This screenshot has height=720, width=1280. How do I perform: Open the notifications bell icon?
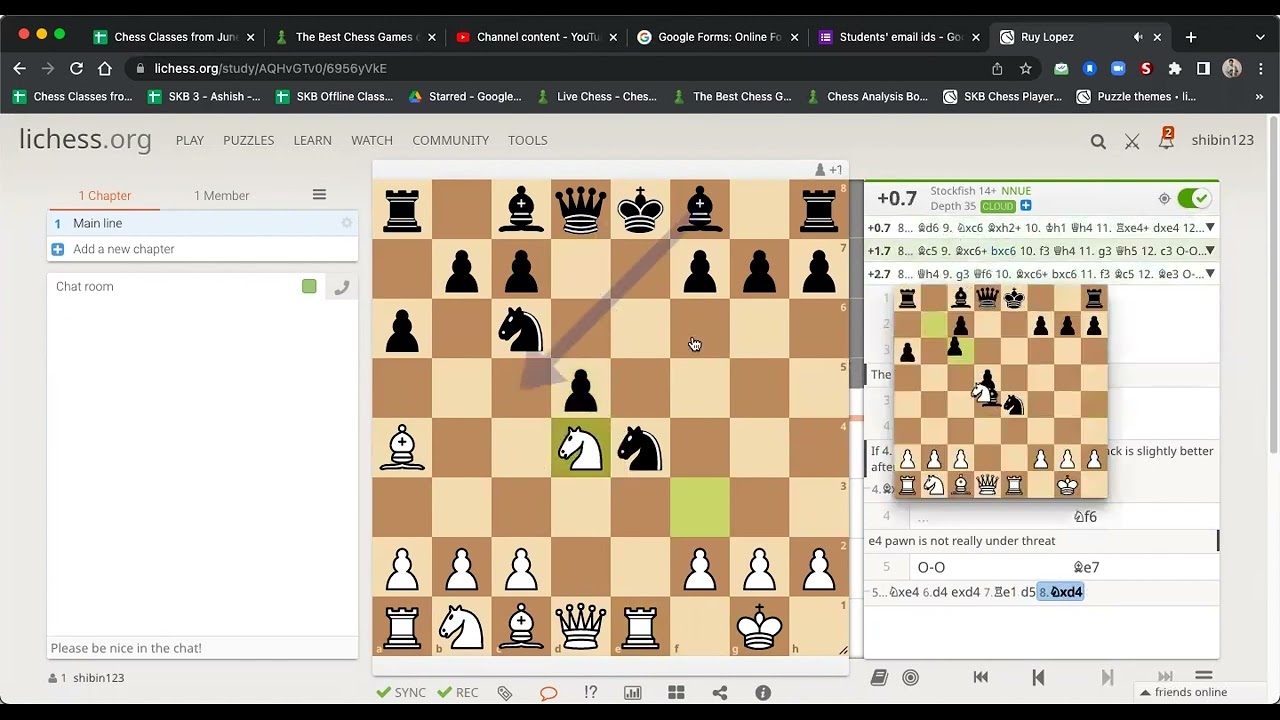click(1165, 140)
